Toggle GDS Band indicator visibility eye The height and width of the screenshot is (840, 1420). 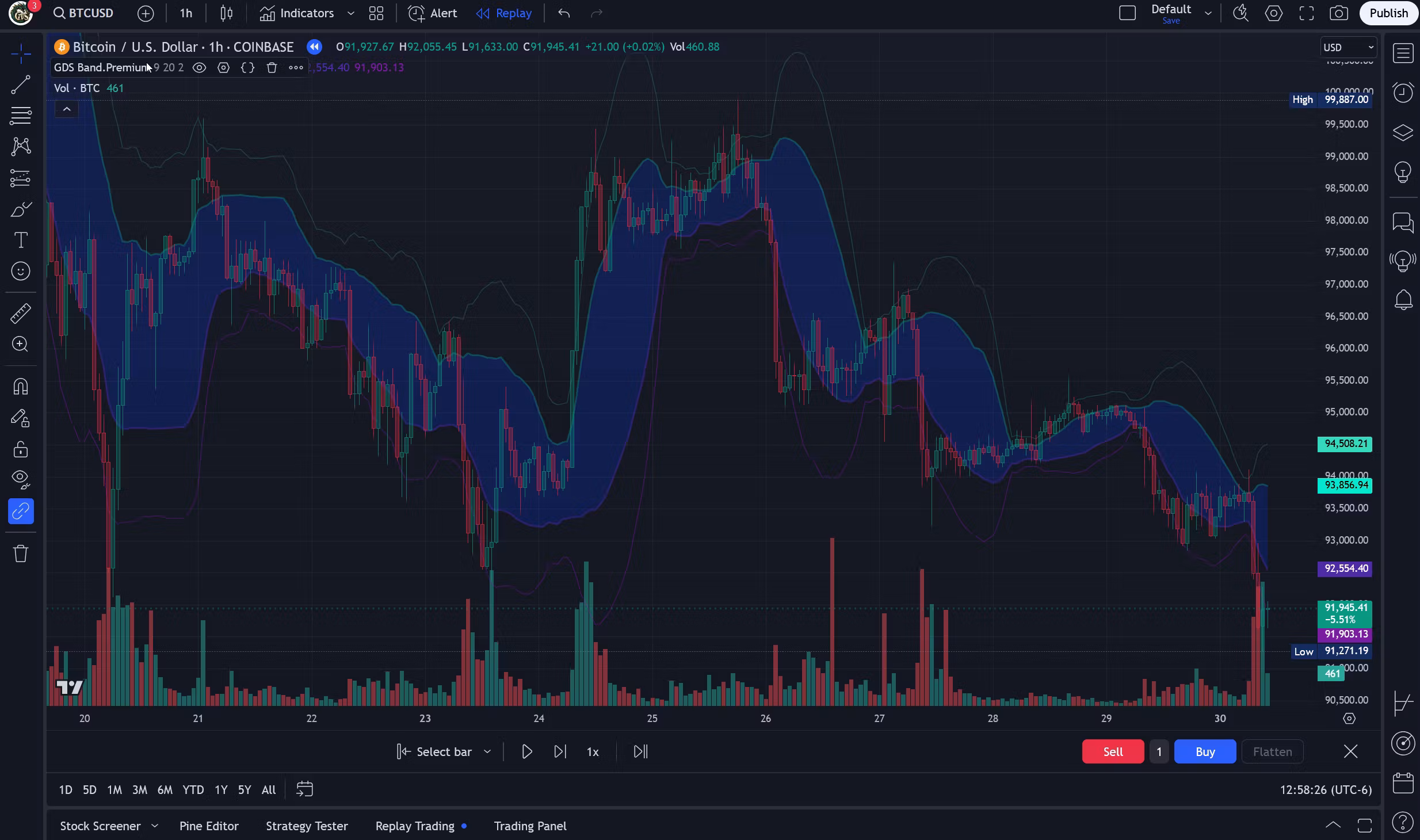click(x=199, y=68)
